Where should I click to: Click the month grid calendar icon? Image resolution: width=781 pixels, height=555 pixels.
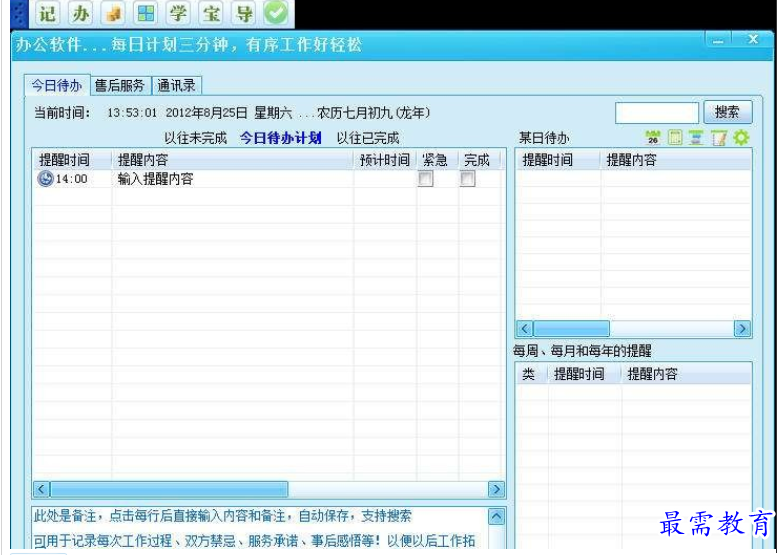pos(674,138)
